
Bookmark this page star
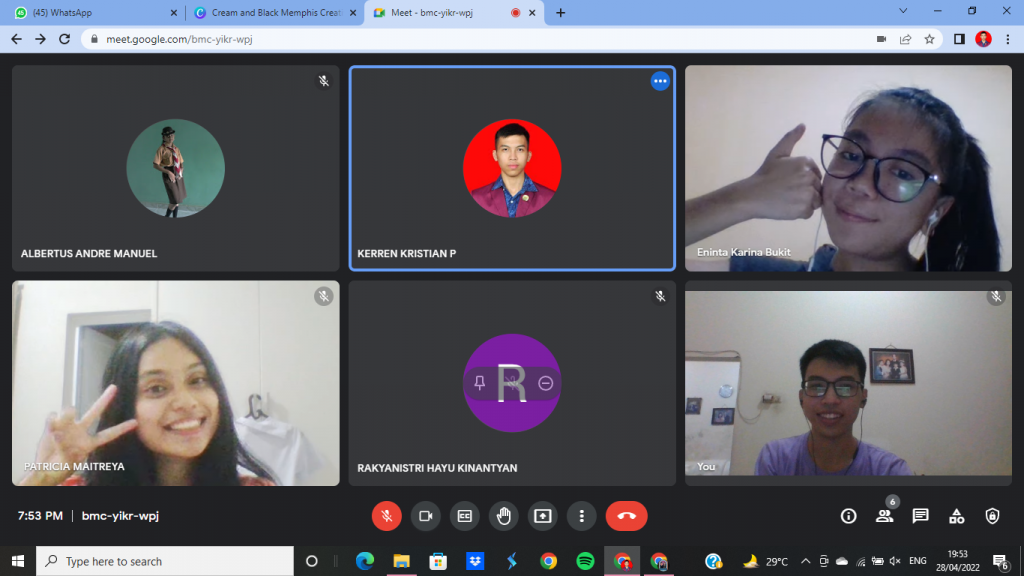929,39
